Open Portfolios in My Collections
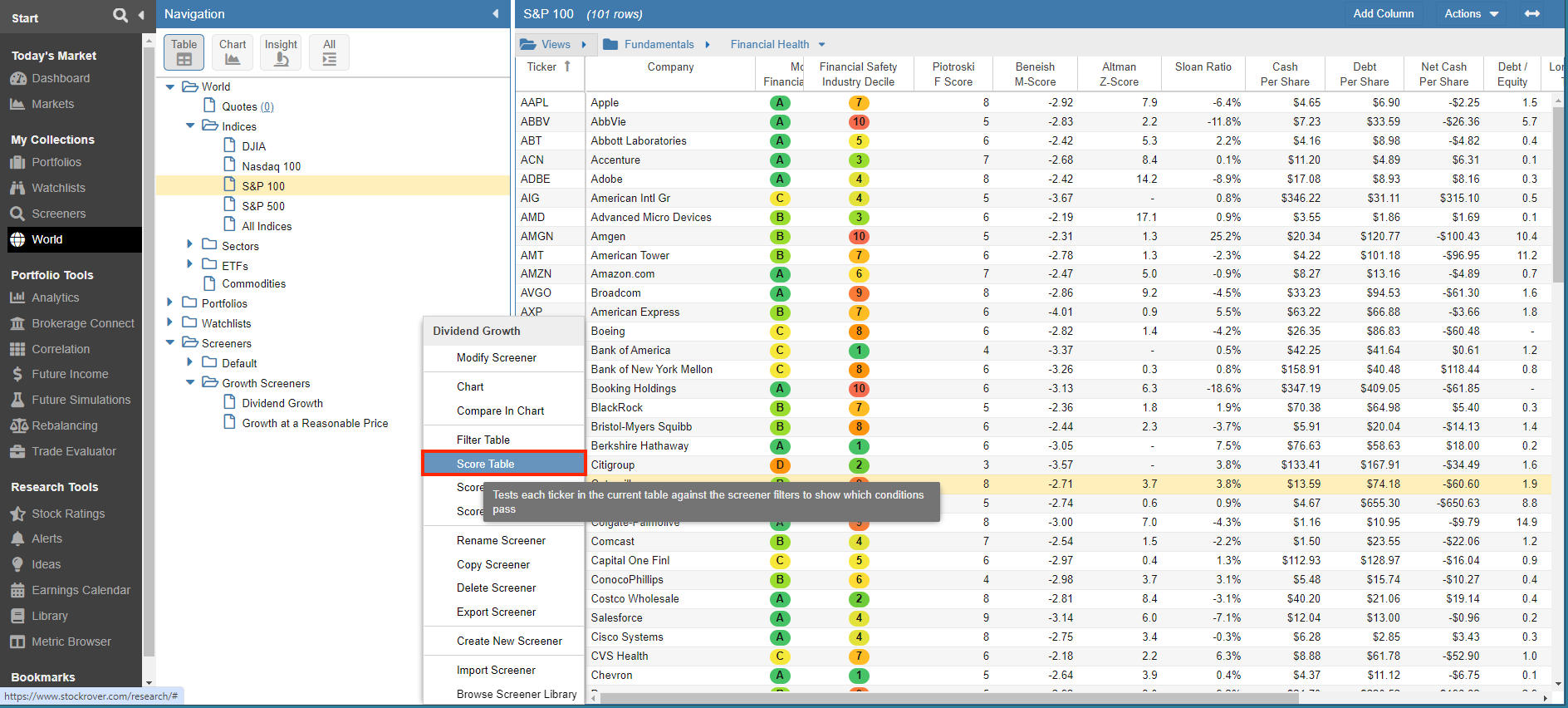Image resolution: width=1568 pixels, height=708 pixels. pyautogui.click(x=56, y=162)
